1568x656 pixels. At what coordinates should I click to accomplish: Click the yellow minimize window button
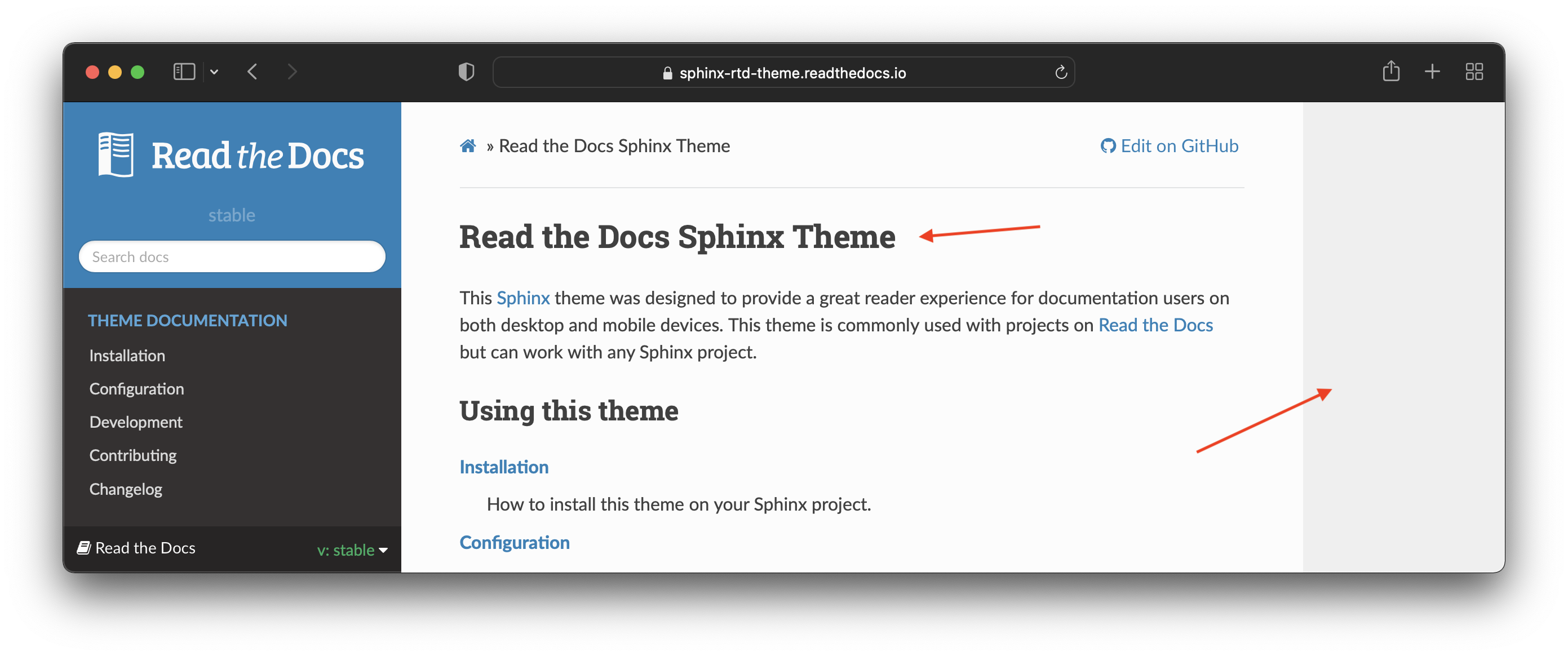tap(115, 72)
